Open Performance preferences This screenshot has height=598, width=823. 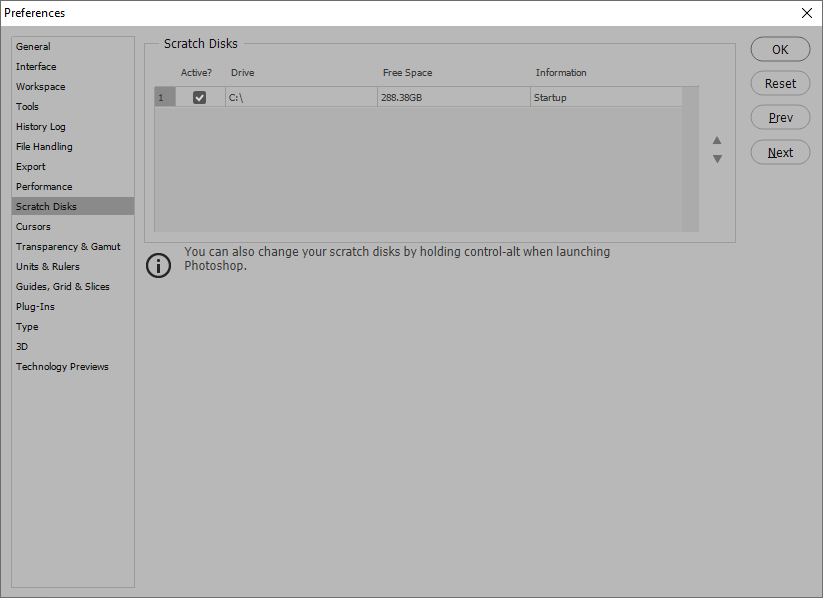click(x=72, y=186)
